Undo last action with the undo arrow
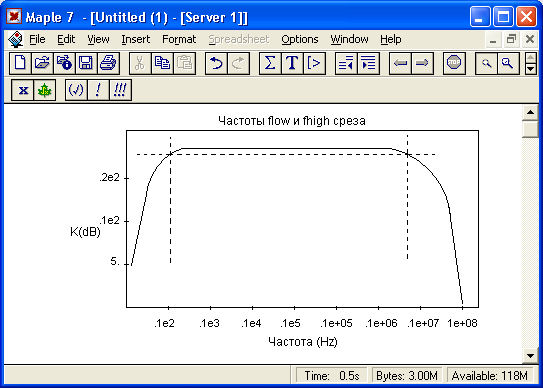Viewport: 543px width, 388px height. (x=216, y=63)
